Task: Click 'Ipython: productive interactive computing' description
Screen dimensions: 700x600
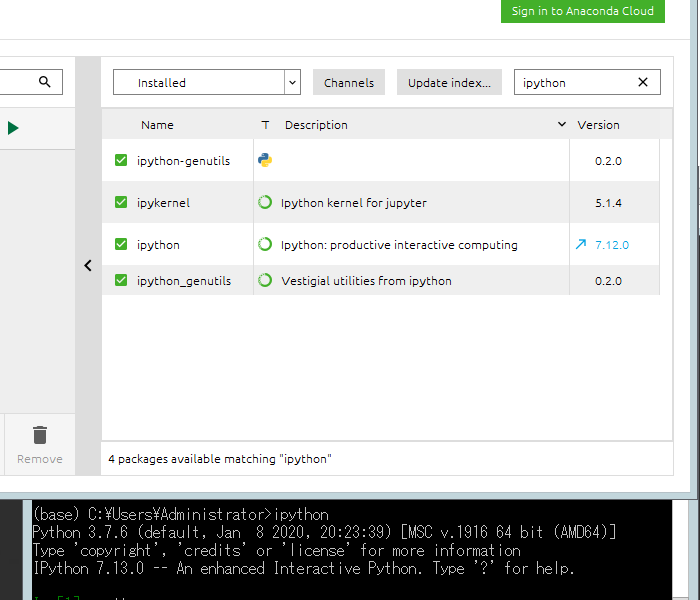Action: [399, 245]
